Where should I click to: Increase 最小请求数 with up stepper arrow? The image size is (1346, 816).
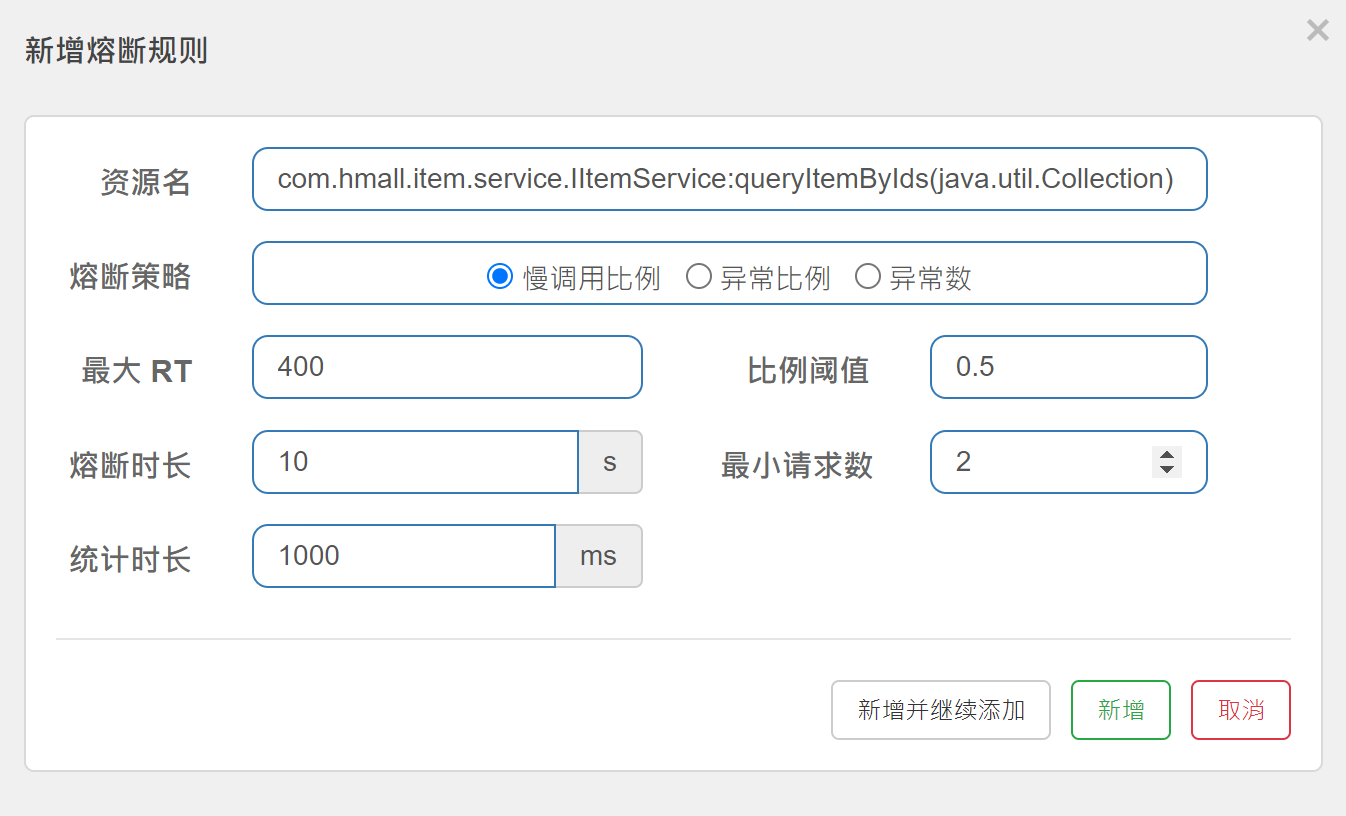pos(1167,454)
